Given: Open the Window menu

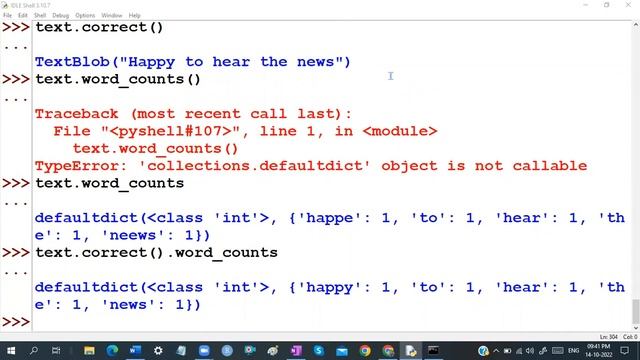Looking at the screenshot, I should [x=112, y=16].
